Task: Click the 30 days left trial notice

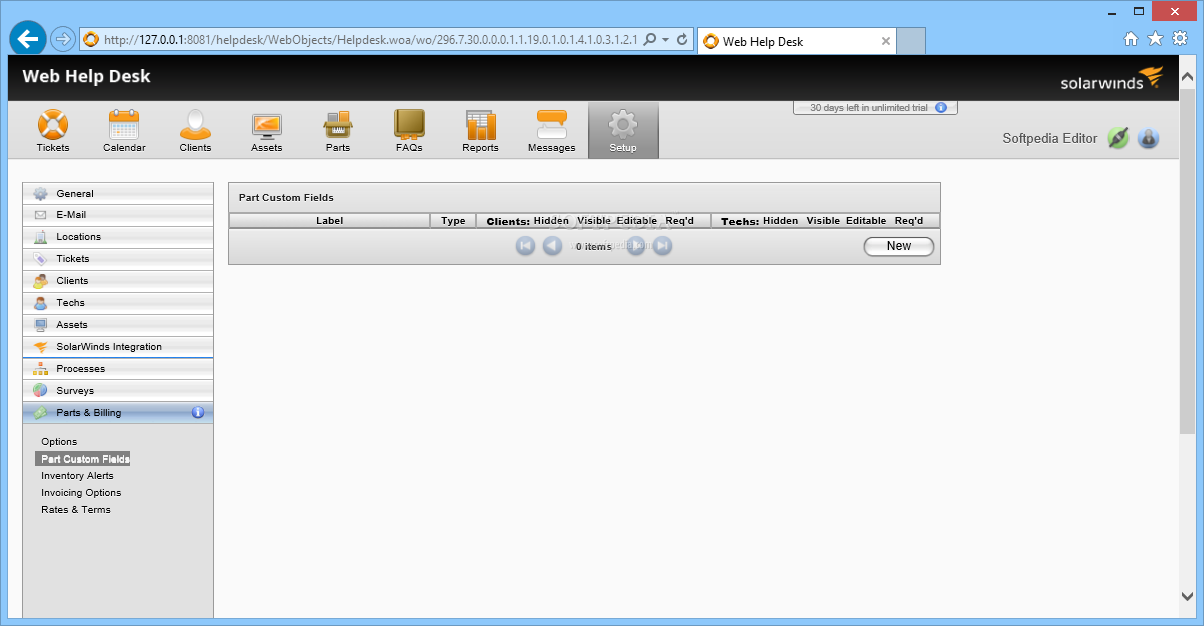Action: click(x=868, y=107)
